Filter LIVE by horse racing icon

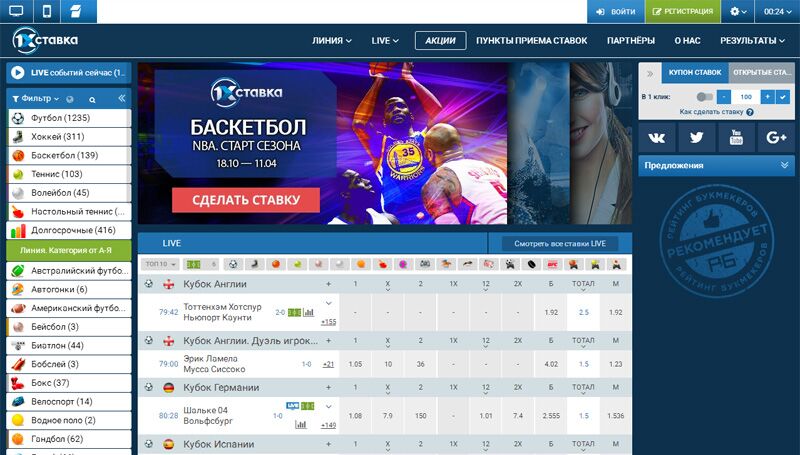446,264
